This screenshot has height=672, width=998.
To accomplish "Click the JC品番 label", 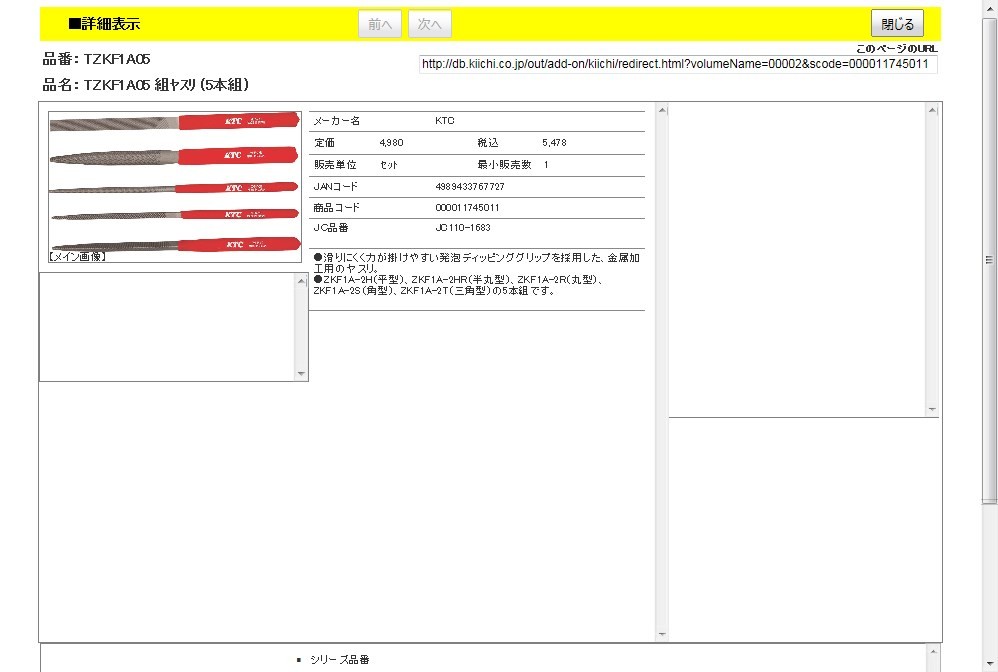I will pyautogui.click(x=331, y=227).
